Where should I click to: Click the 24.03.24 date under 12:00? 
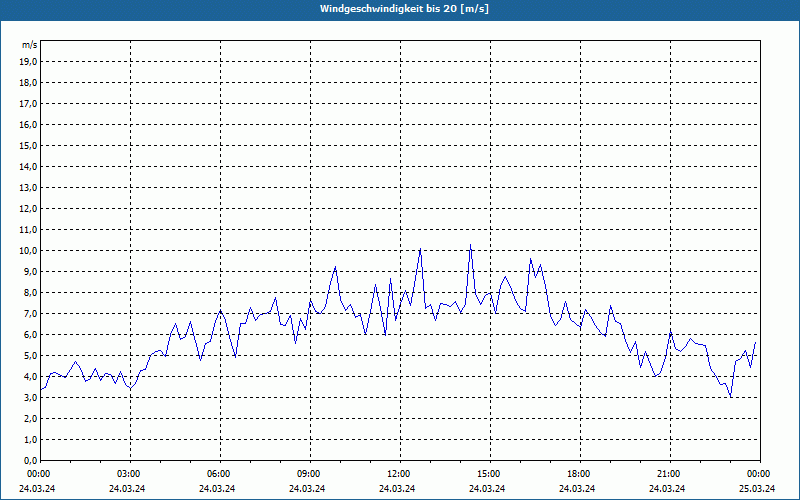click(397, 489)
